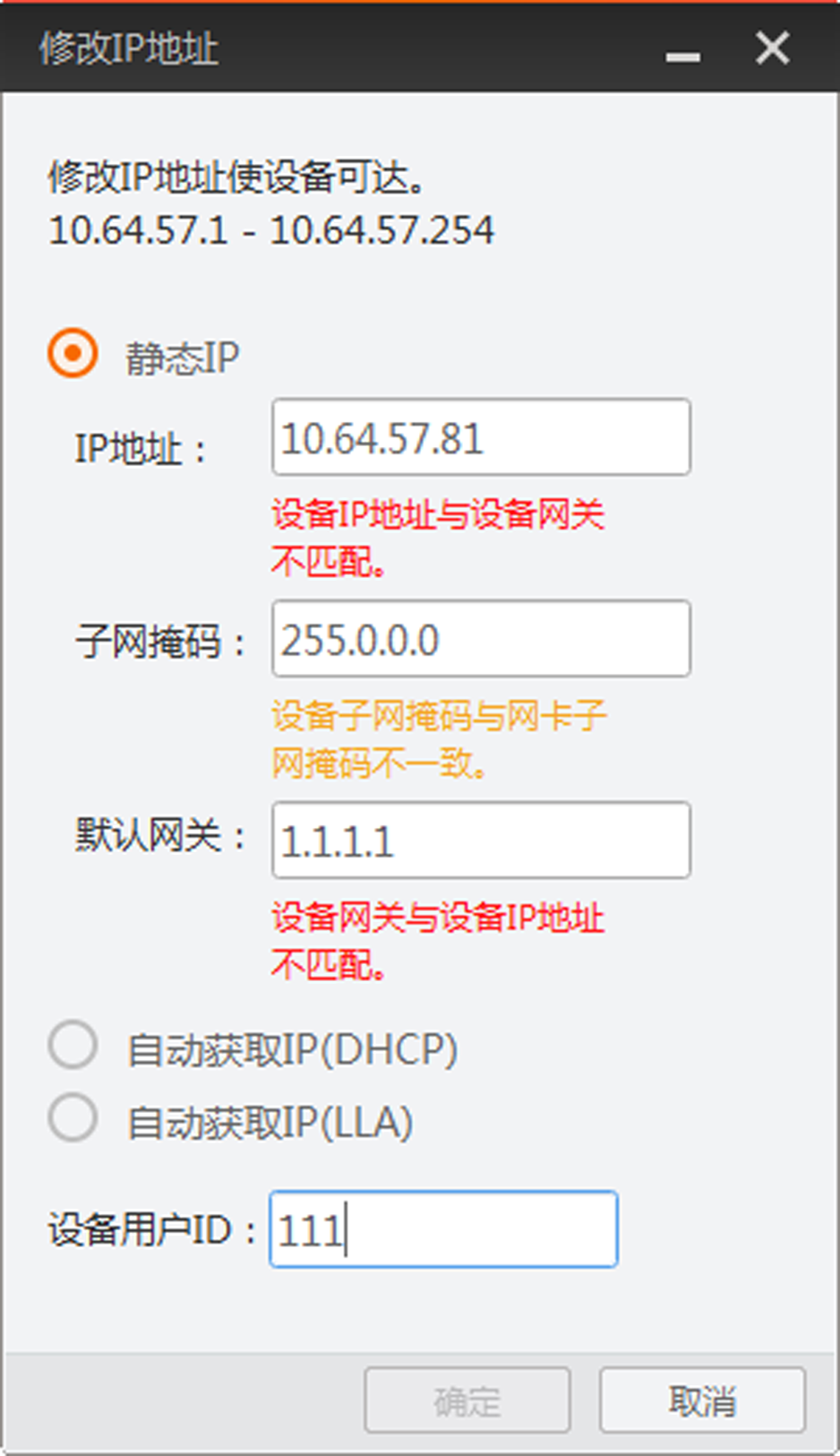
Task: Click the 设备用户ID field label
Action: tap(141, 1230)
